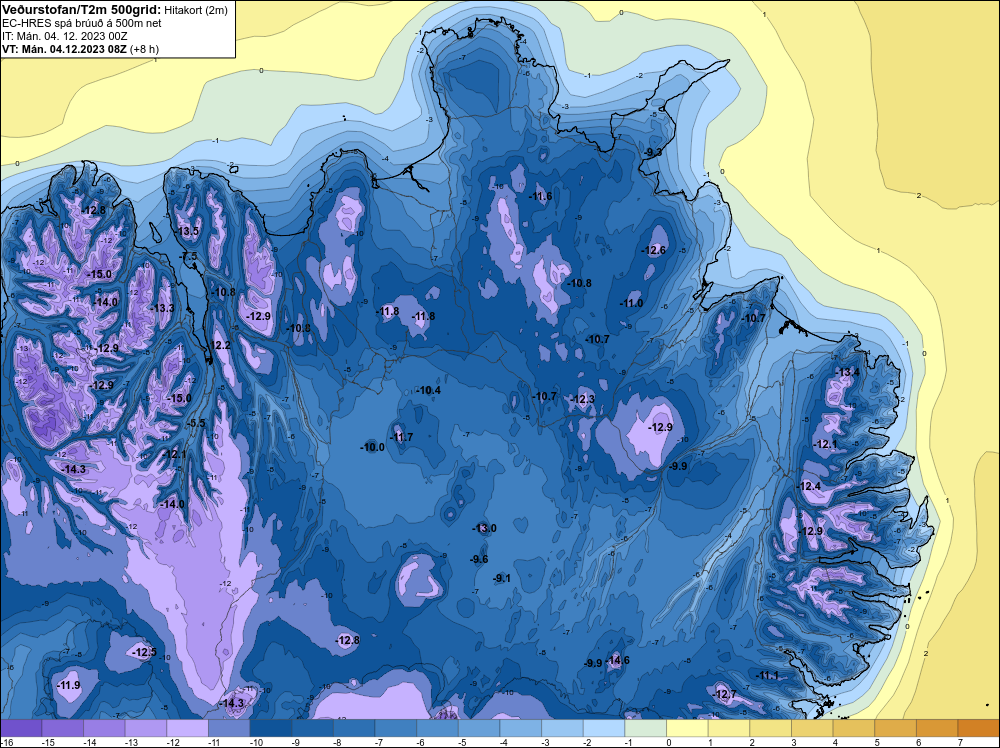Click the -13.4 temperature value

(x=848, y=372)
